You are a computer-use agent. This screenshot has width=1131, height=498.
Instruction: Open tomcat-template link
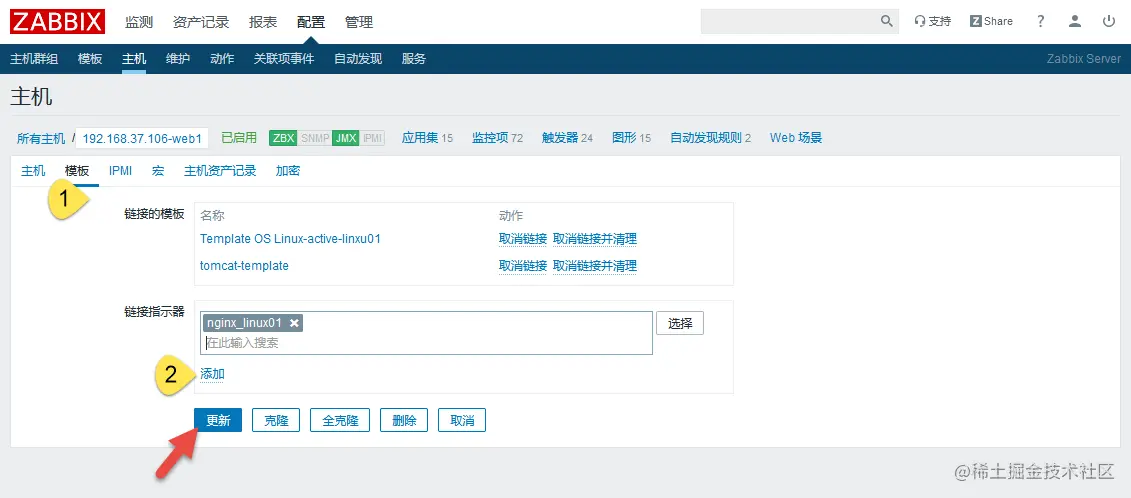[245, 266]
